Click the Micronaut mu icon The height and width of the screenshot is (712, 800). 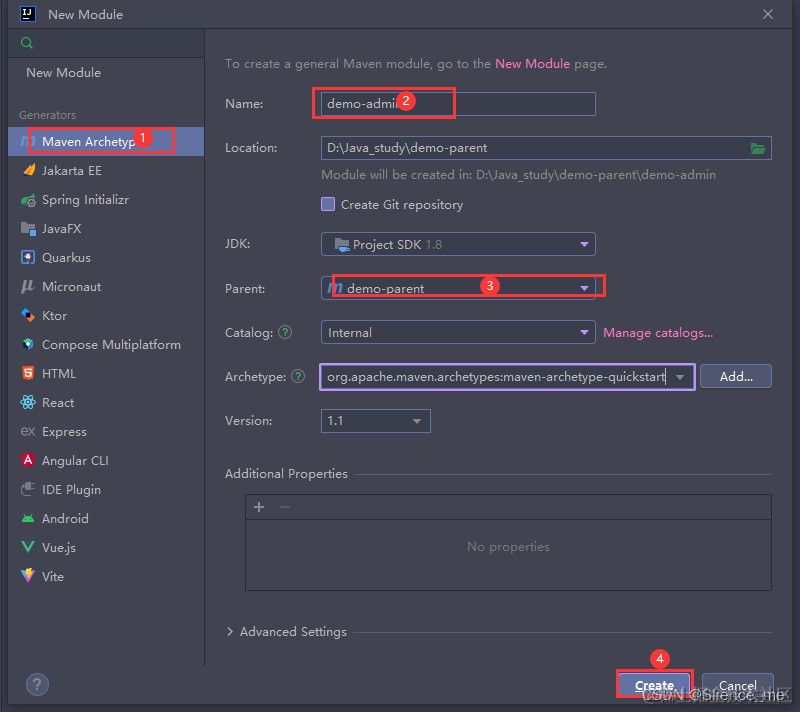(x=28, y=287)
